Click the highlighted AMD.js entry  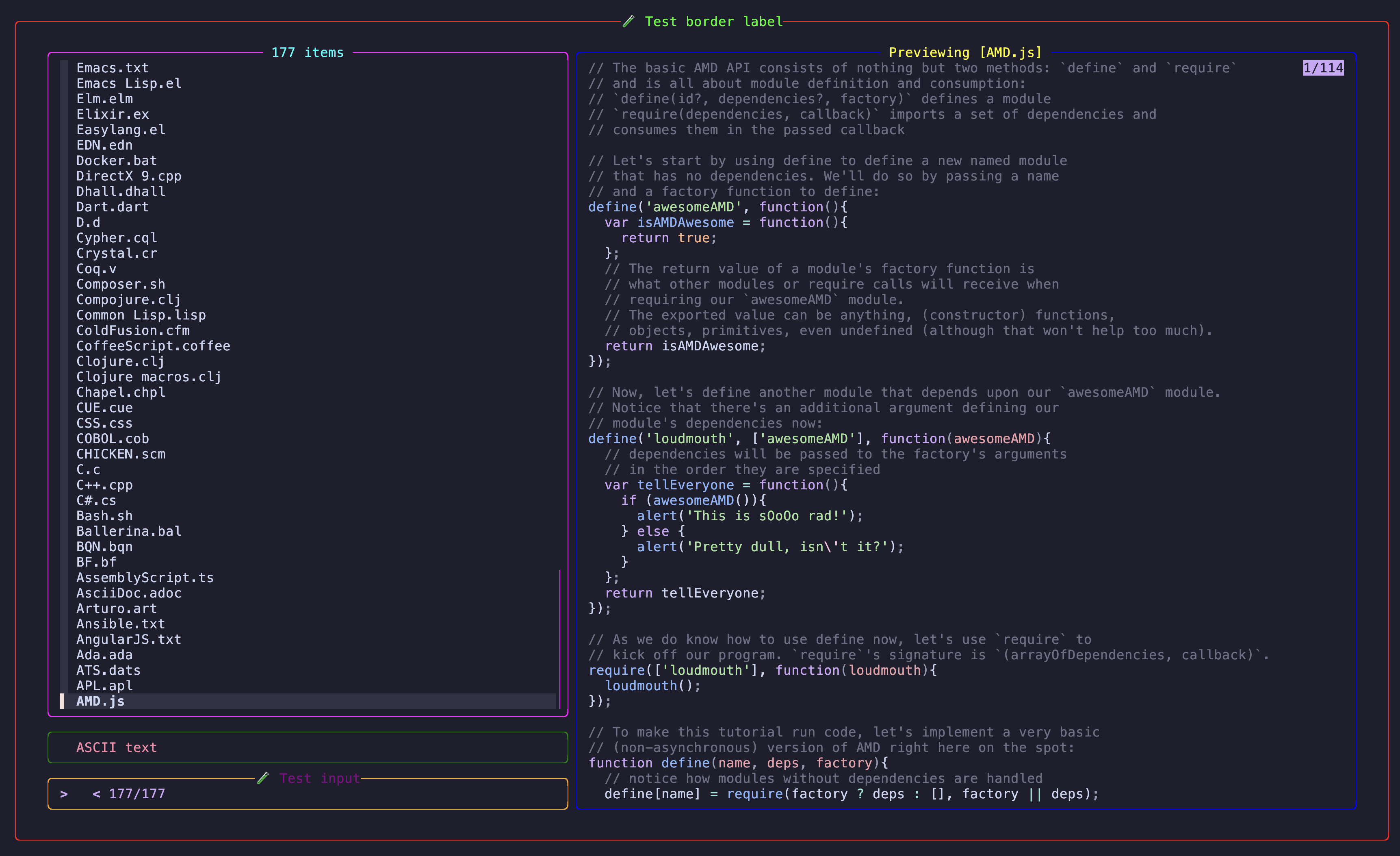(x=101, y=702)
